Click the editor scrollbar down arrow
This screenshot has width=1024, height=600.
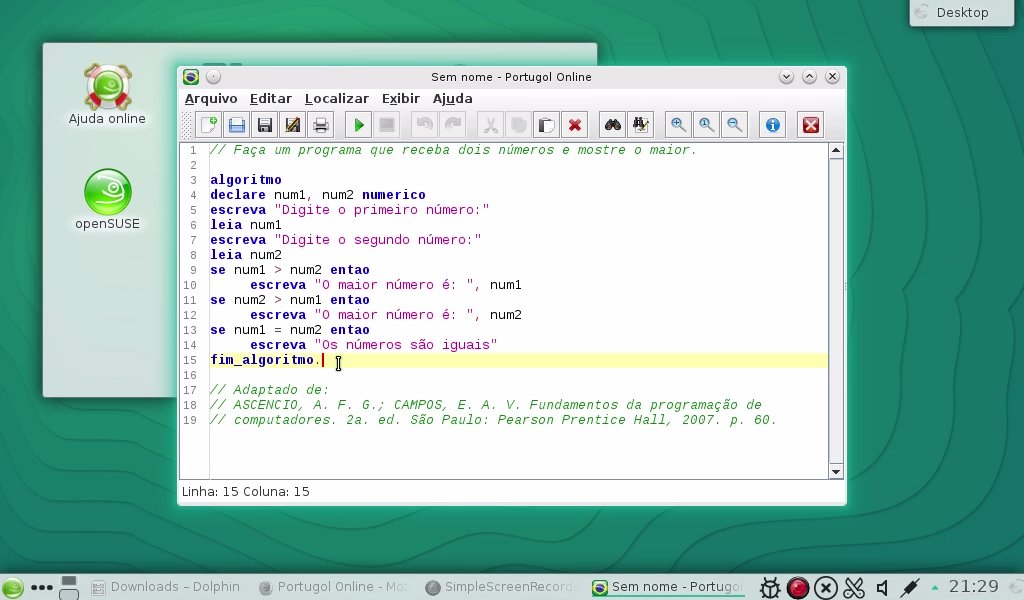pyautogui.click(x=836, y=472)
